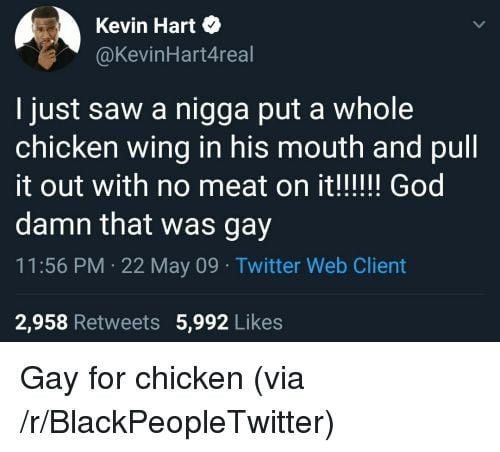Click the Likes label
This screenshot has width=500, height=452.
259,322
